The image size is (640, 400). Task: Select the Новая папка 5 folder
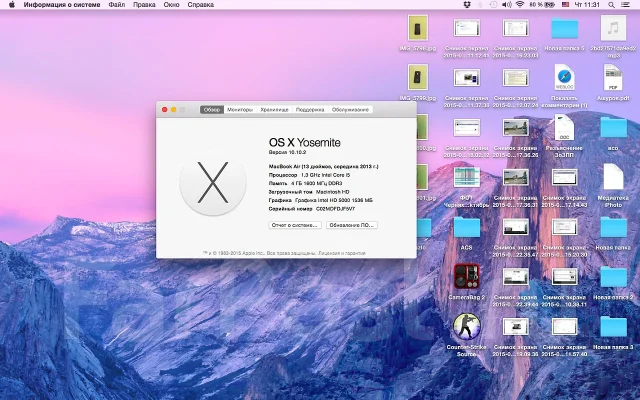pos(564,29)
